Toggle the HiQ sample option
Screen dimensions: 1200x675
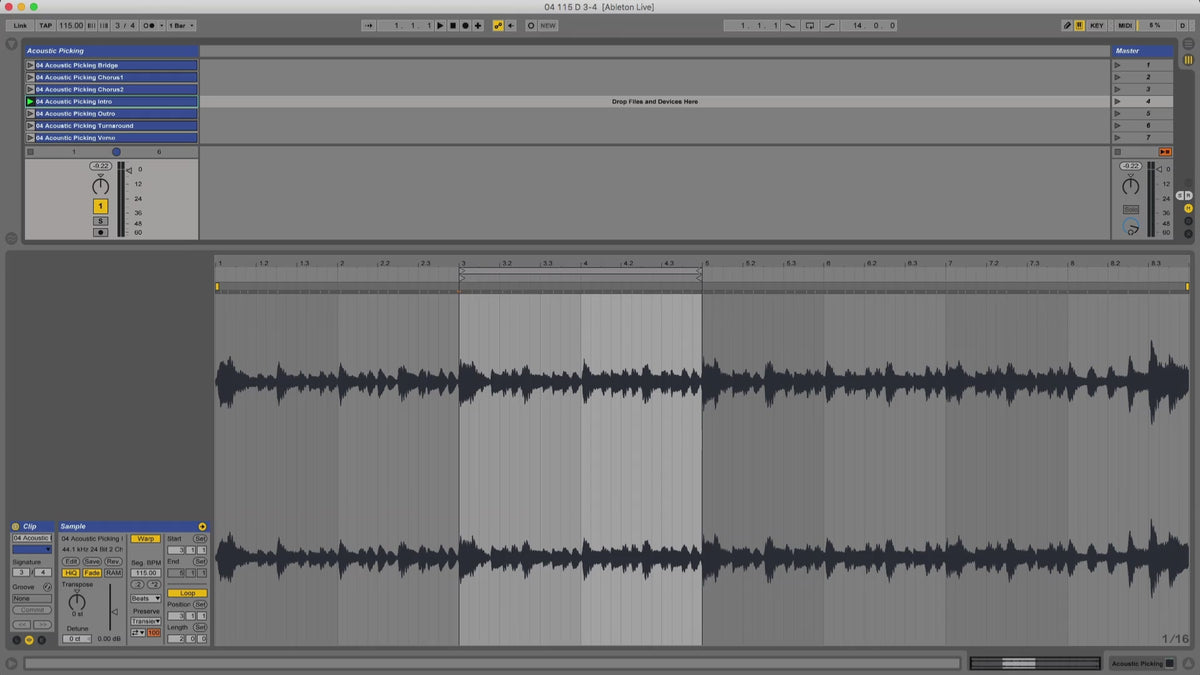[x=71, y=573]
